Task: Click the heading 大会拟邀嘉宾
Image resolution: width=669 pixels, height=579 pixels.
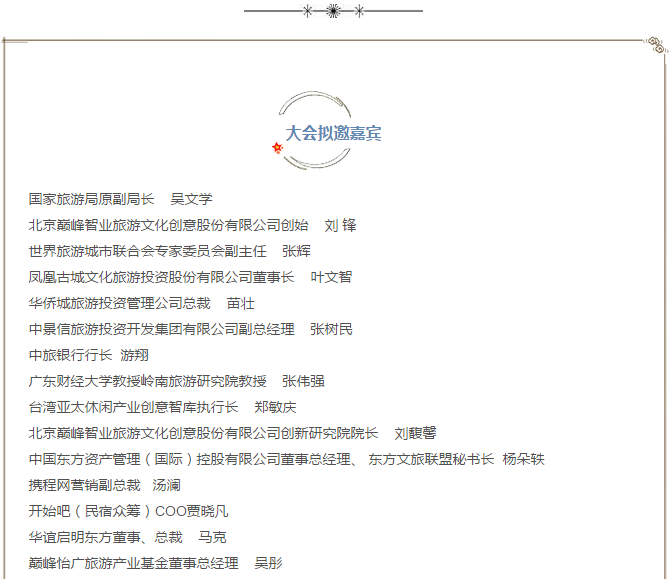Action: pyautogui.click(x=333, y=133)
